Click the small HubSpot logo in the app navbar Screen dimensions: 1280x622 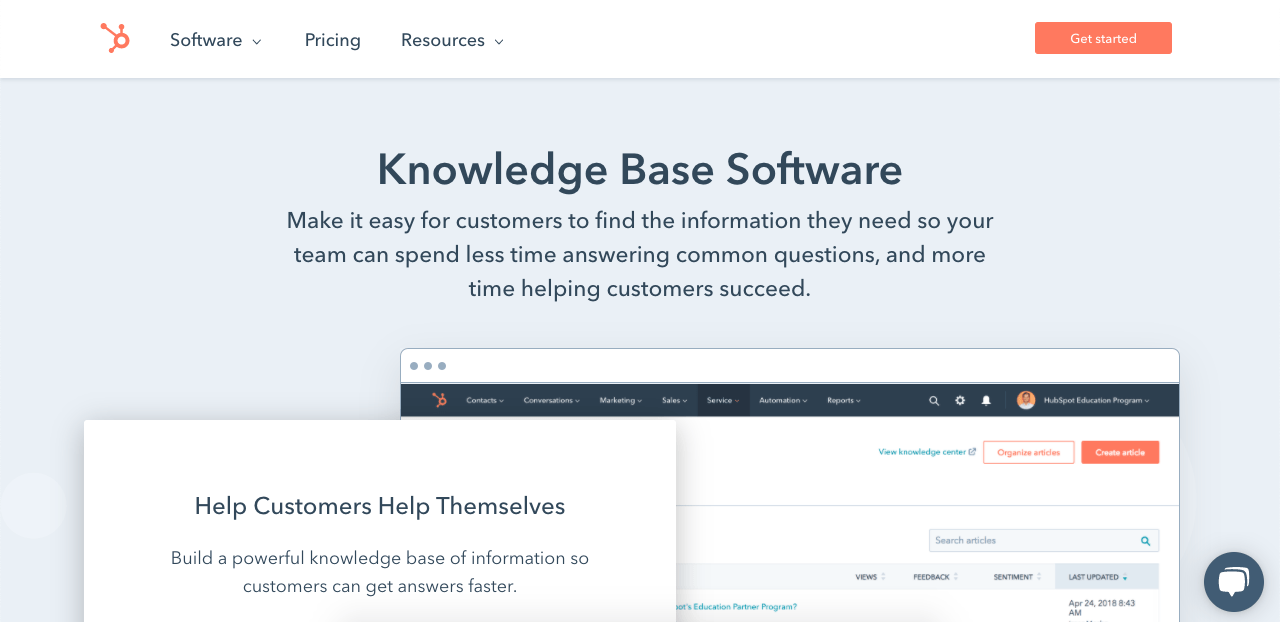pos(439,400)
